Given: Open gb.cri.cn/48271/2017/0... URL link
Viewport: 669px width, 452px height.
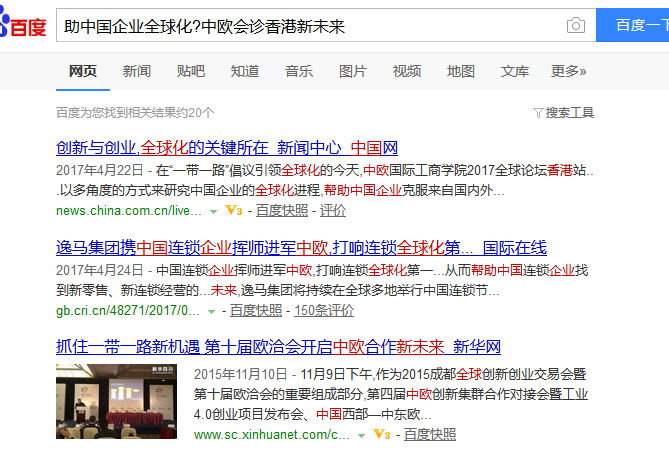Looking at the screenshot, I should click(x=128, y=310).
